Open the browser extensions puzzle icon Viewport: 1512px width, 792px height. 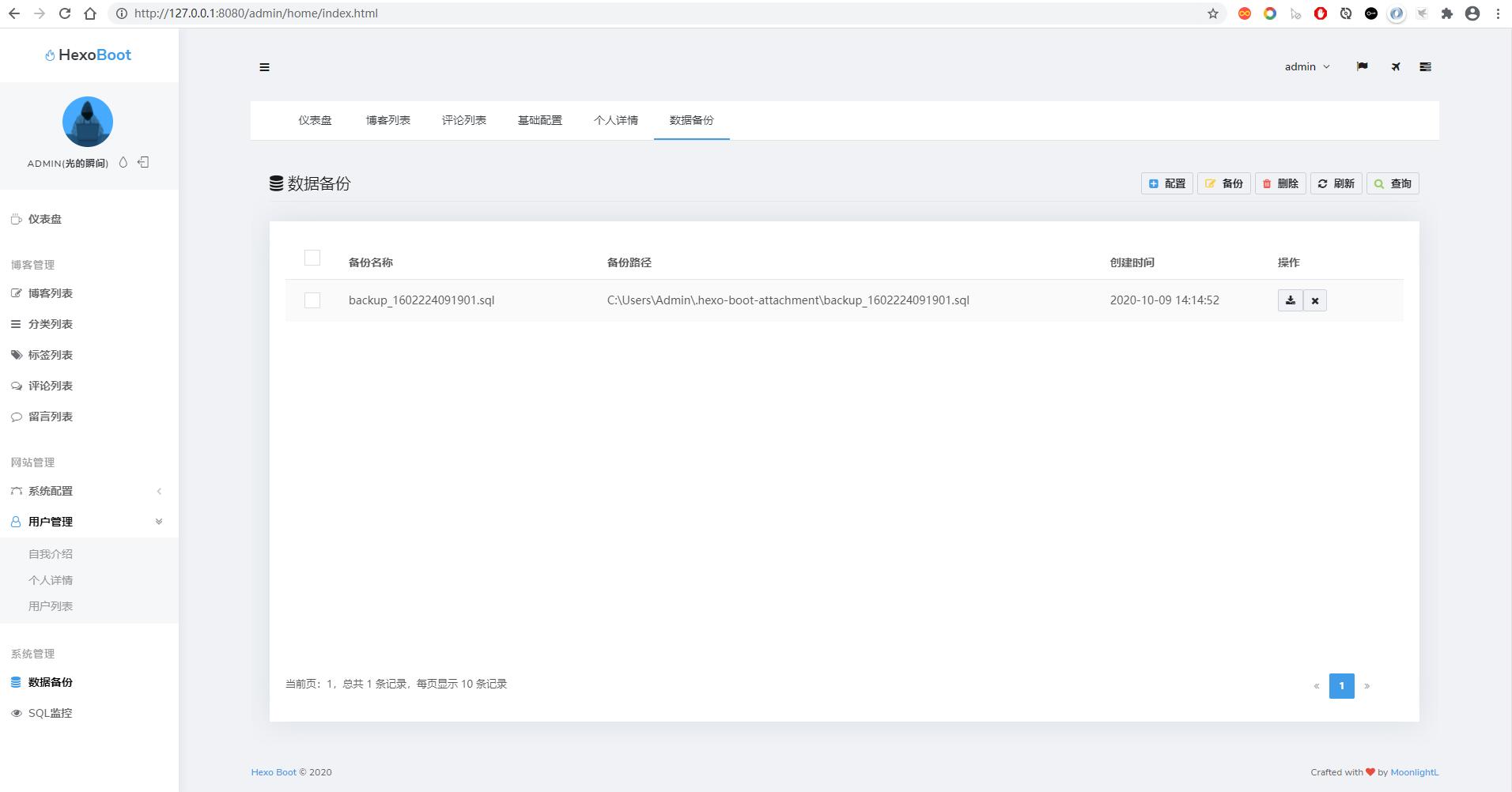pos(1447,13)
